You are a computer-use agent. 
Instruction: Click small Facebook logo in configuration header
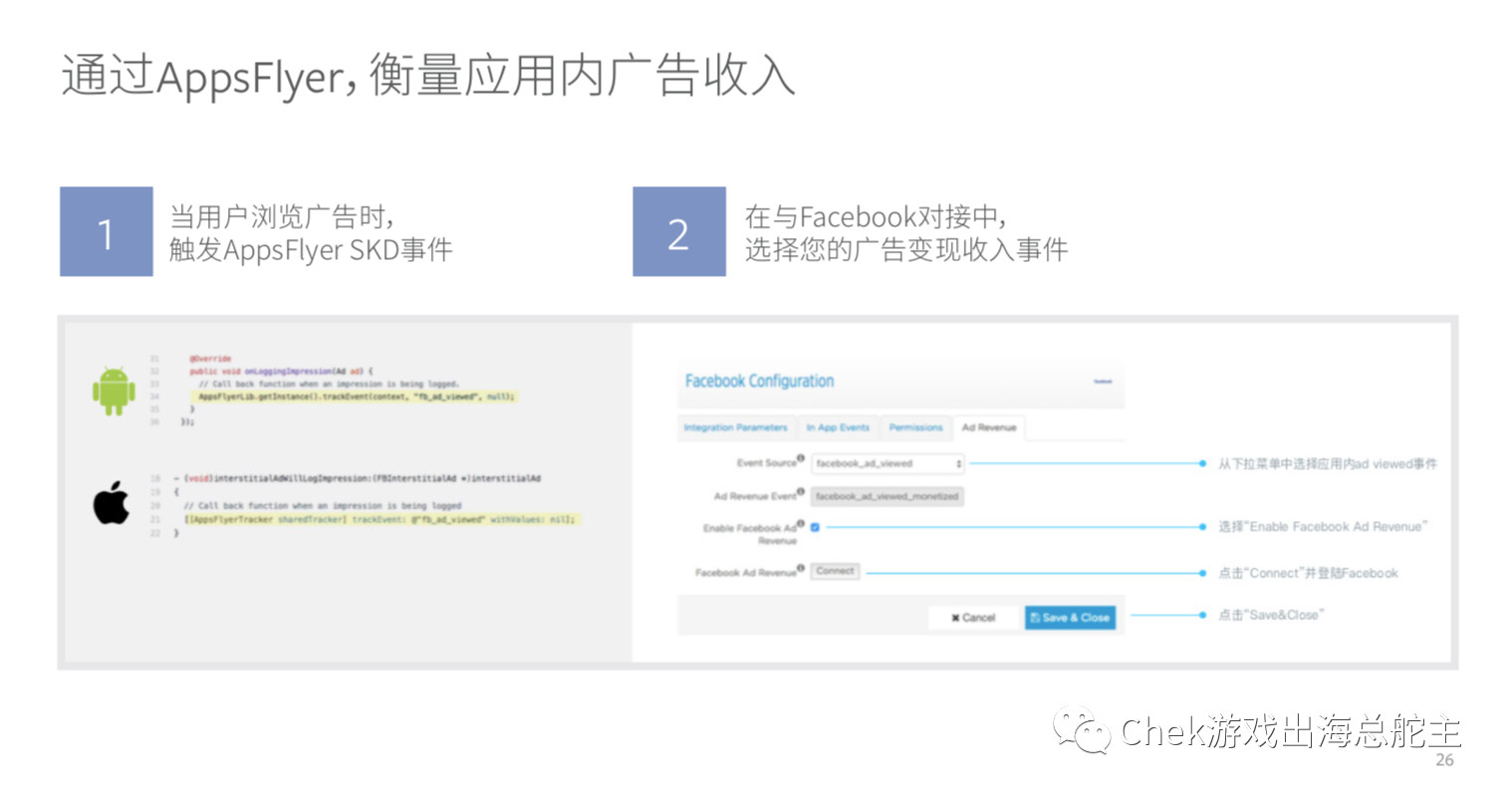click(x=1103, y=382)
